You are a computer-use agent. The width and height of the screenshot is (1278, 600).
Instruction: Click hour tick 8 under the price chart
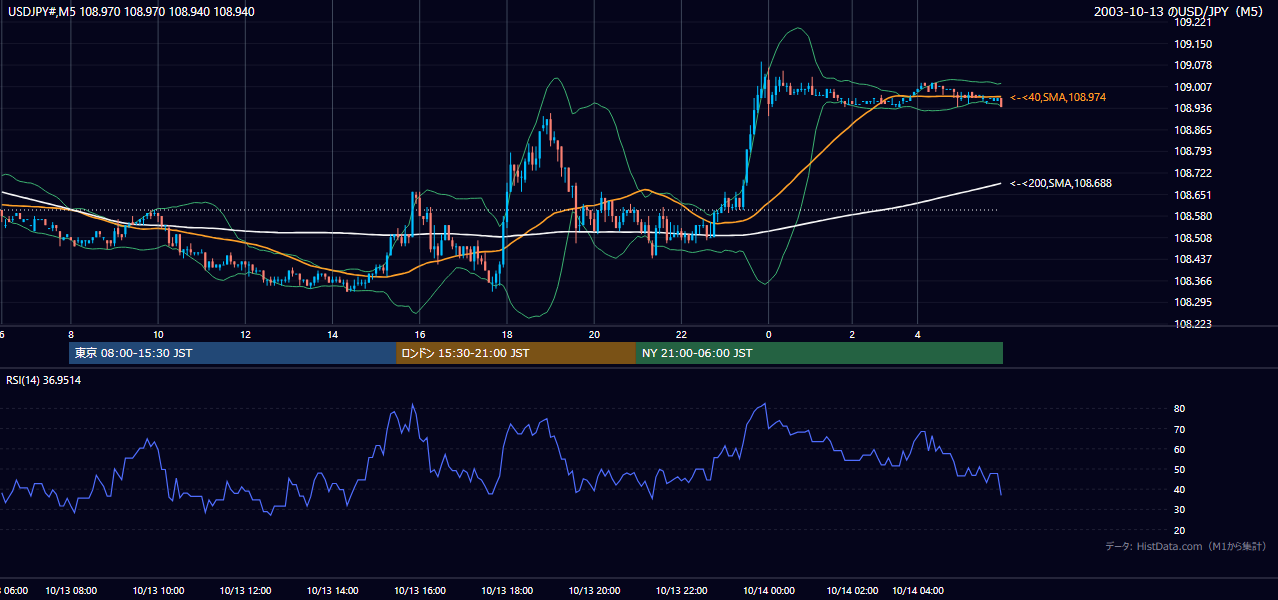pos(71,334)
